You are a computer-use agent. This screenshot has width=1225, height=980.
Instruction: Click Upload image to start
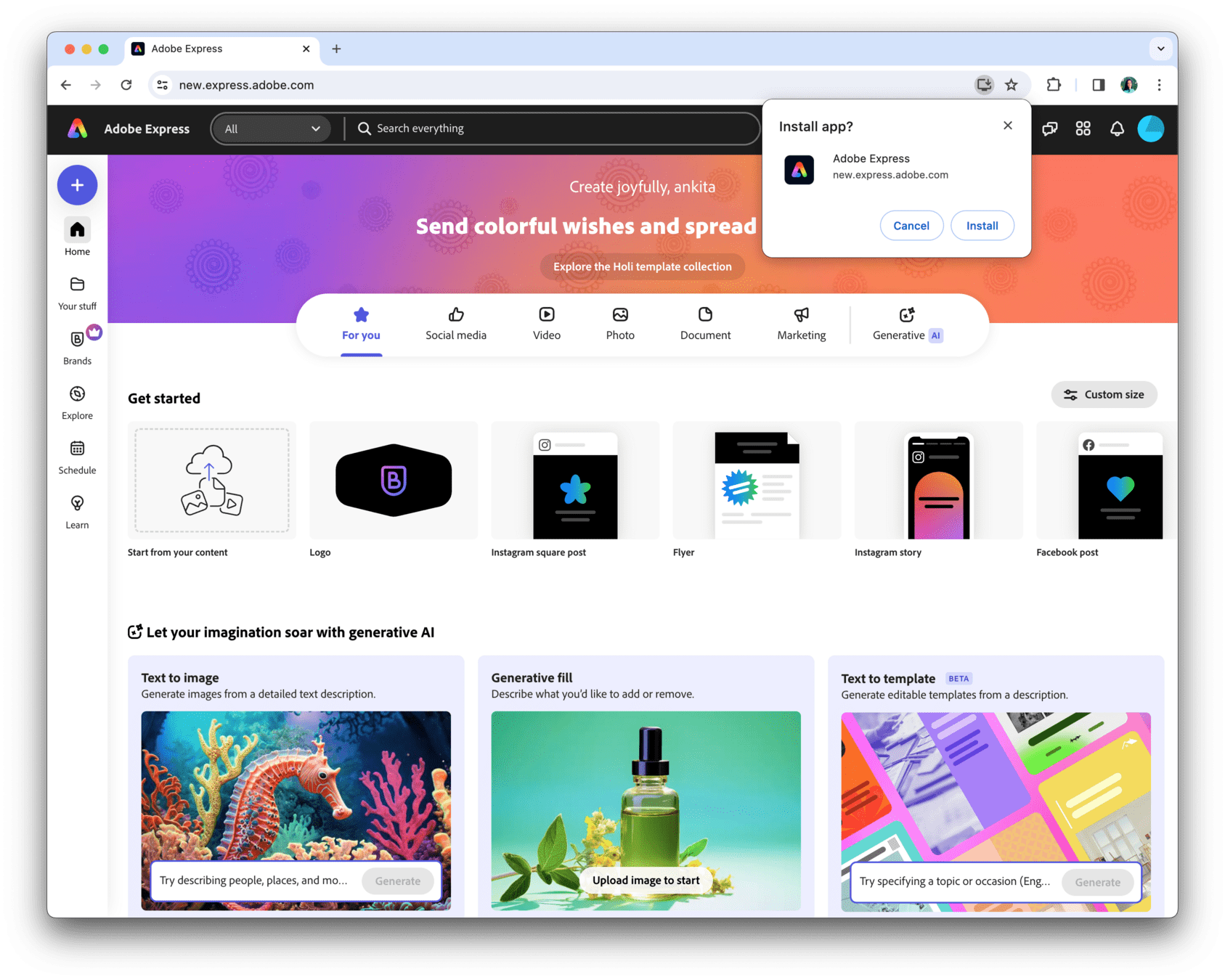tap(646, 881)
